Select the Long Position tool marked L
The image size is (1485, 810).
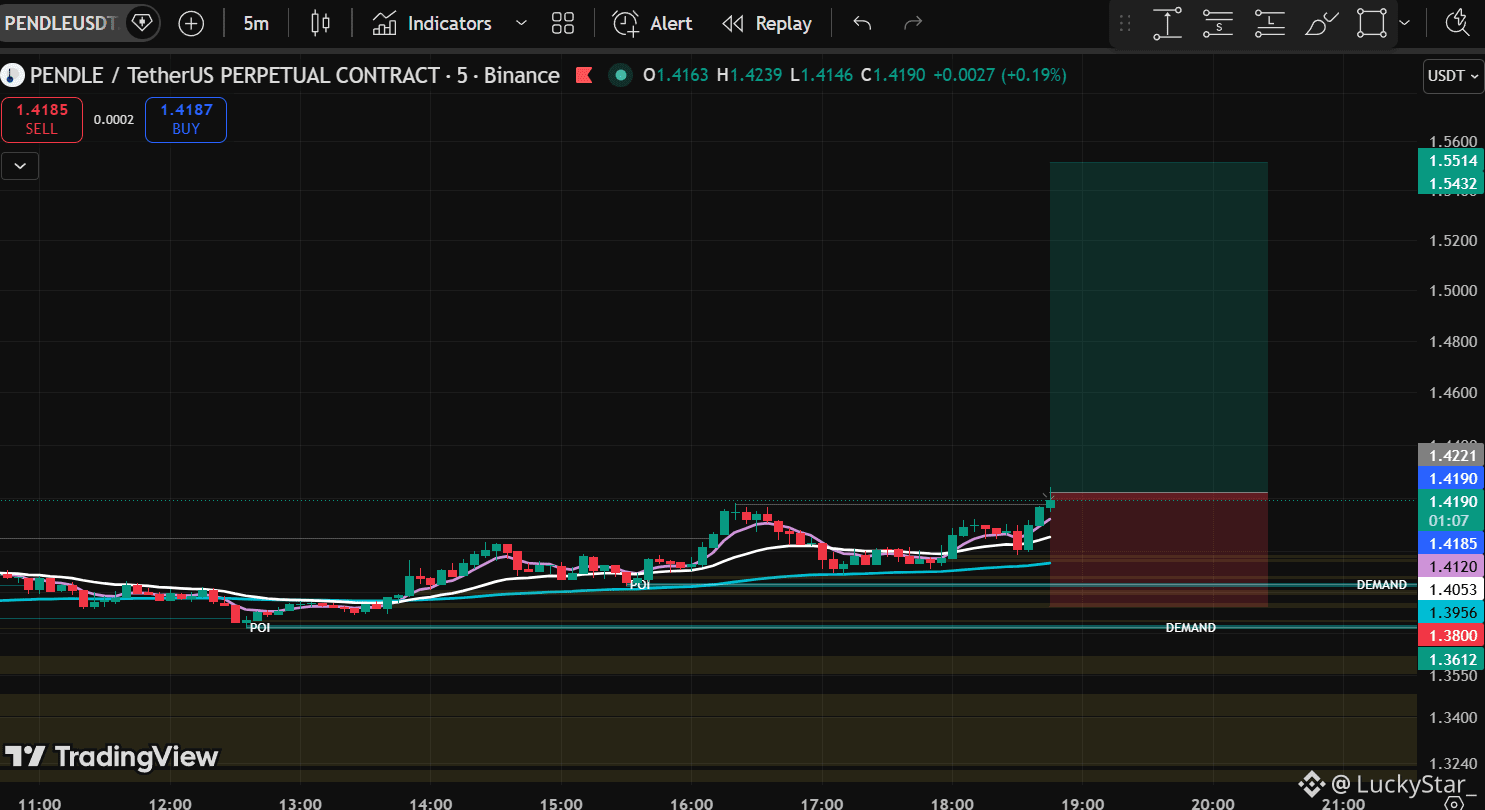pos(1269,23)
